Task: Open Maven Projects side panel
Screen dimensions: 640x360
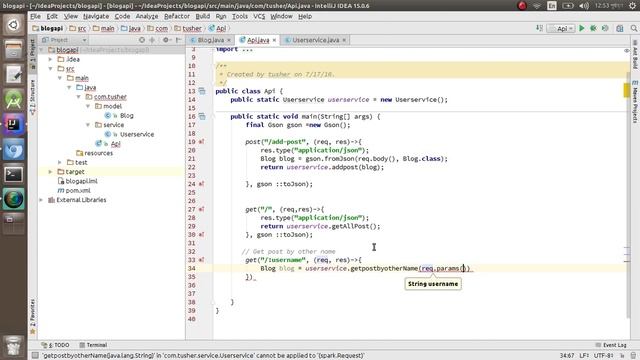Action: coord(635,102)
